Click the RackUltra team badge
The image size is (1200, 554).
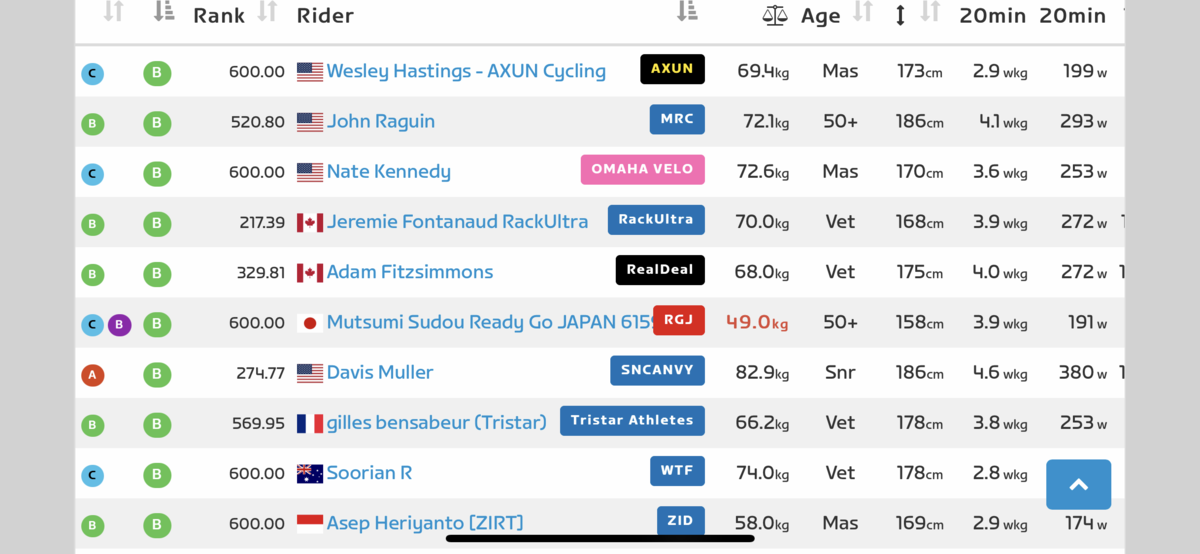coord(656,220)
